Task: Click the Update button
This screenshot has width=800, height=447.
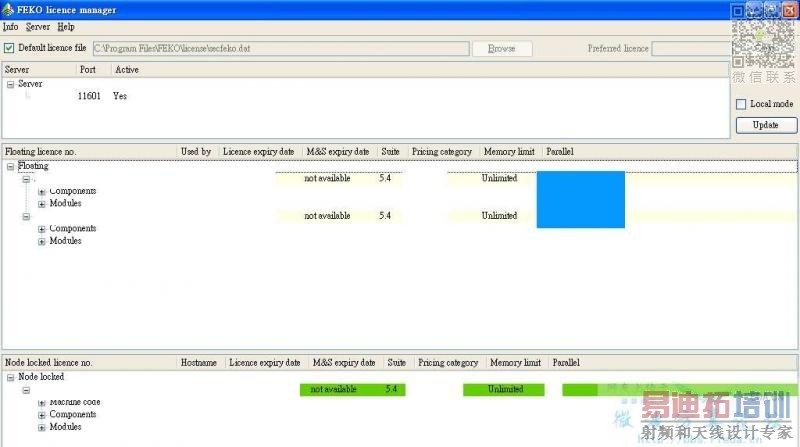Action: (x=766, y=125)
